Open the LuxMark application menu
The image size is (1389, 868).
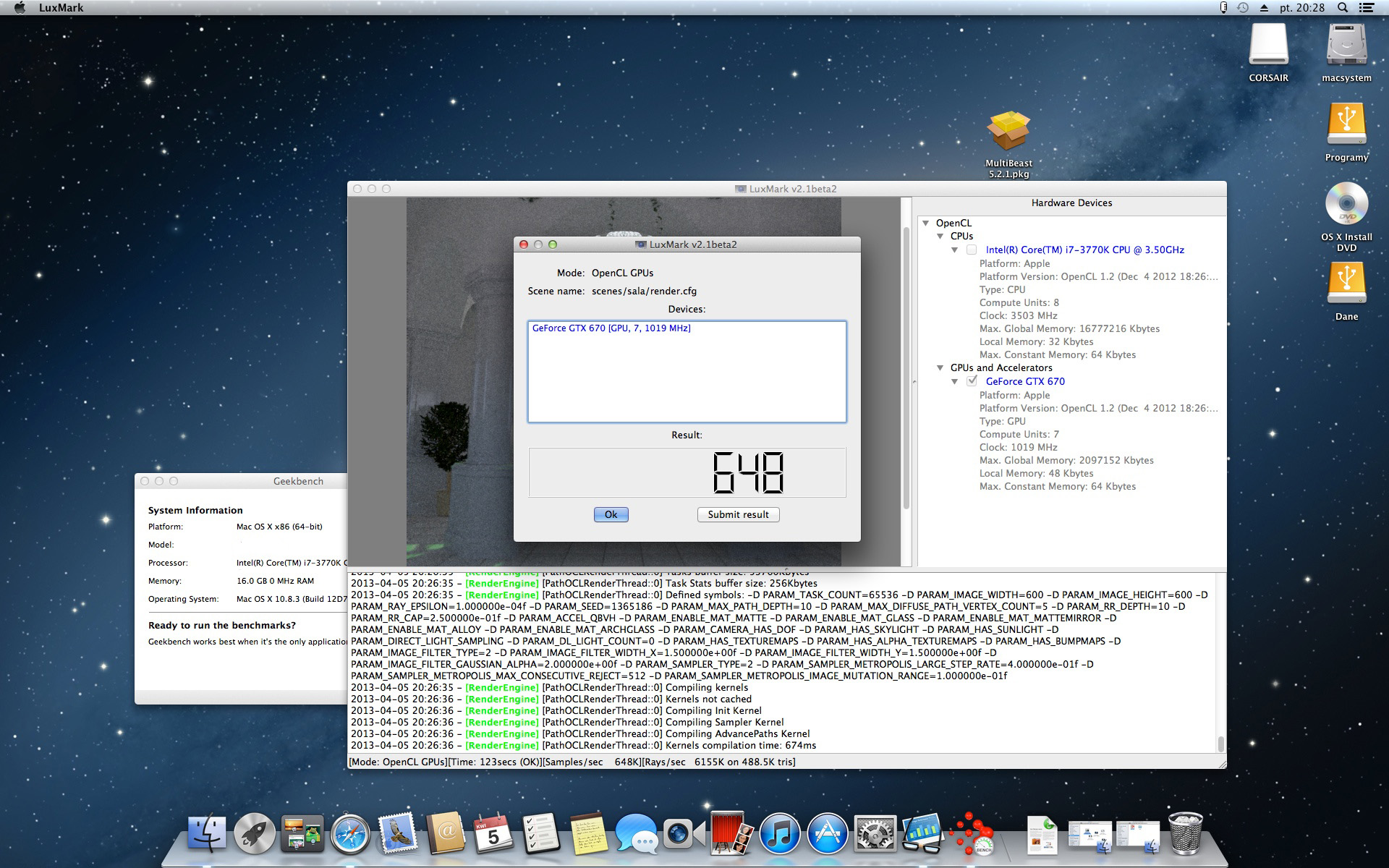click(61, 8)
